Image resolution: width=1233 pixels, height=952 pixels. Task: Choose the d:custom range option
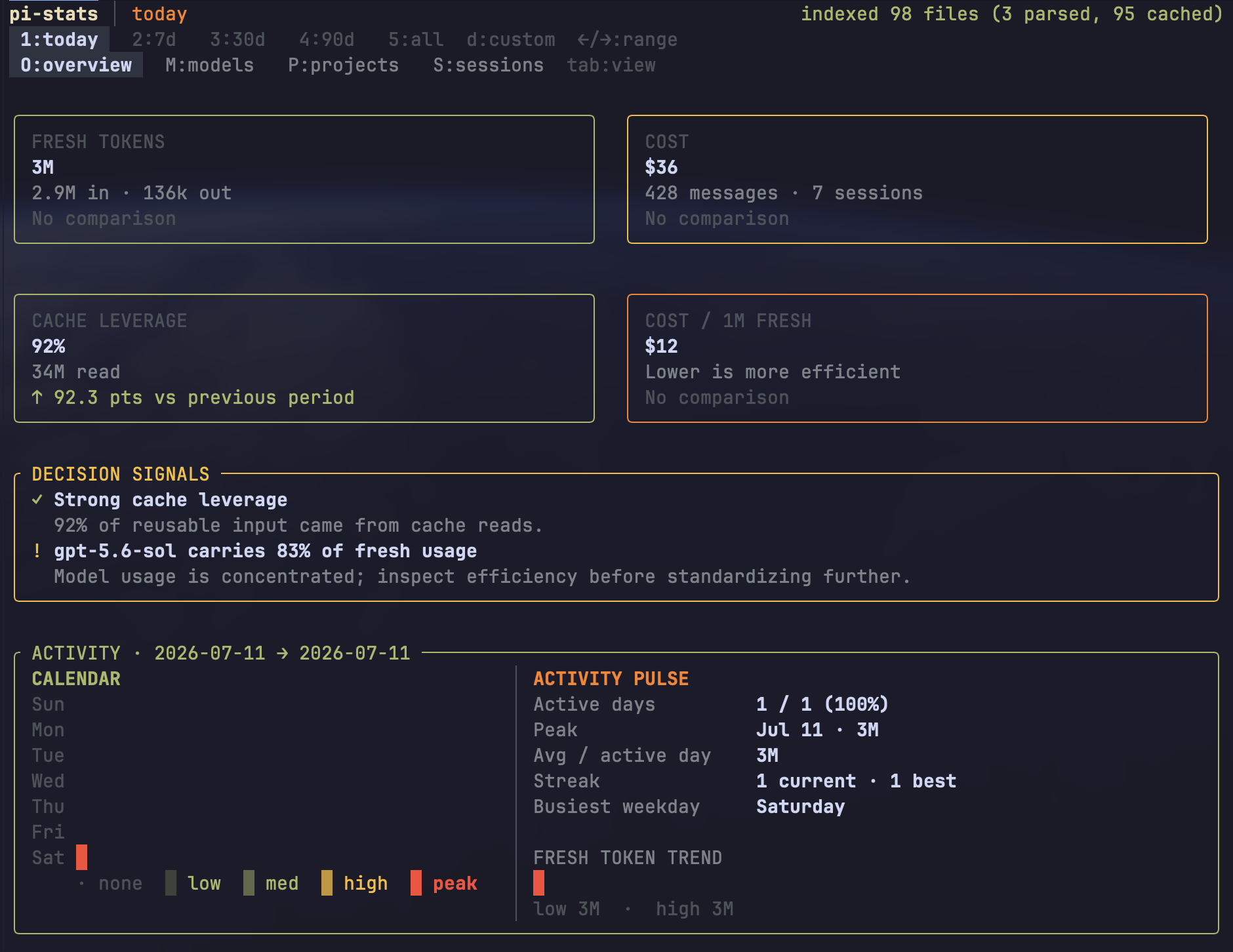tap(511, 39)
